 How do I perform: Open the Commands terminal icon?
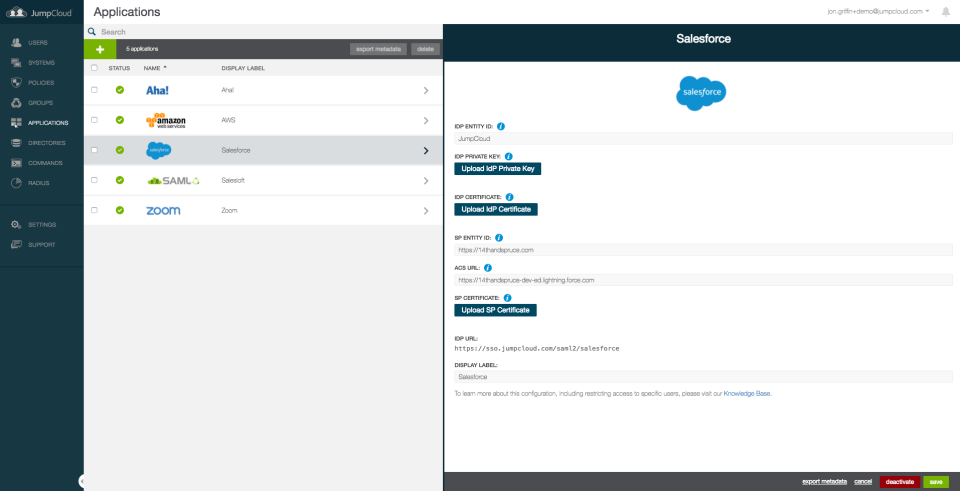pos(17,163)
